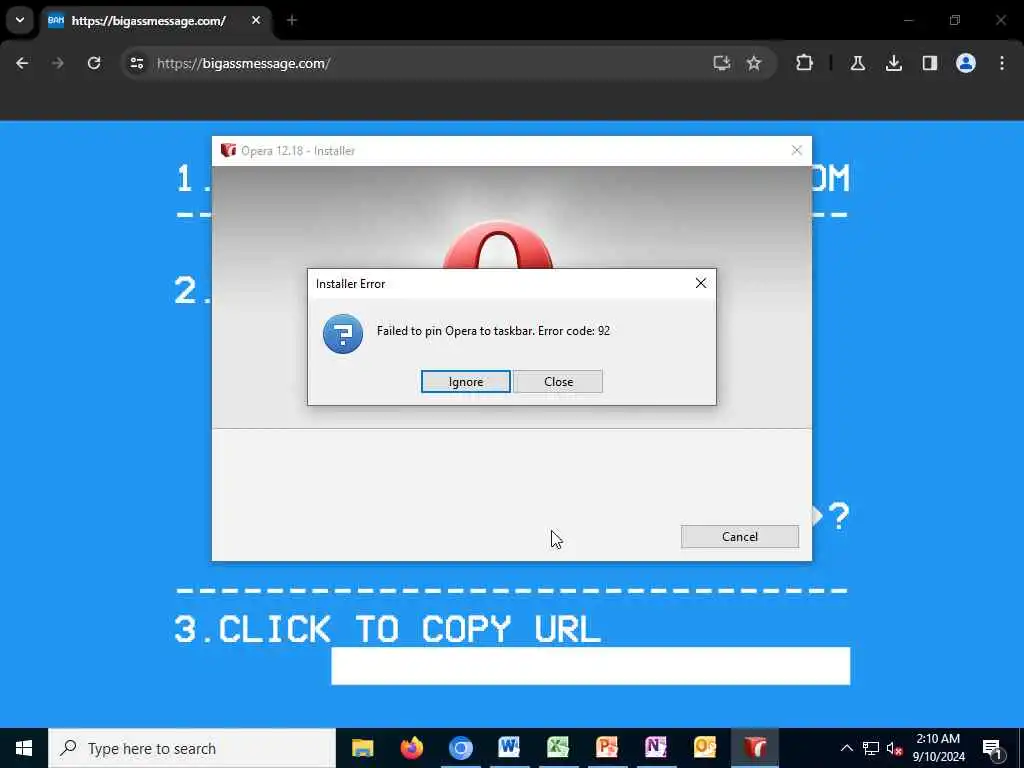Open browser Downloads icon

[894, 63]
